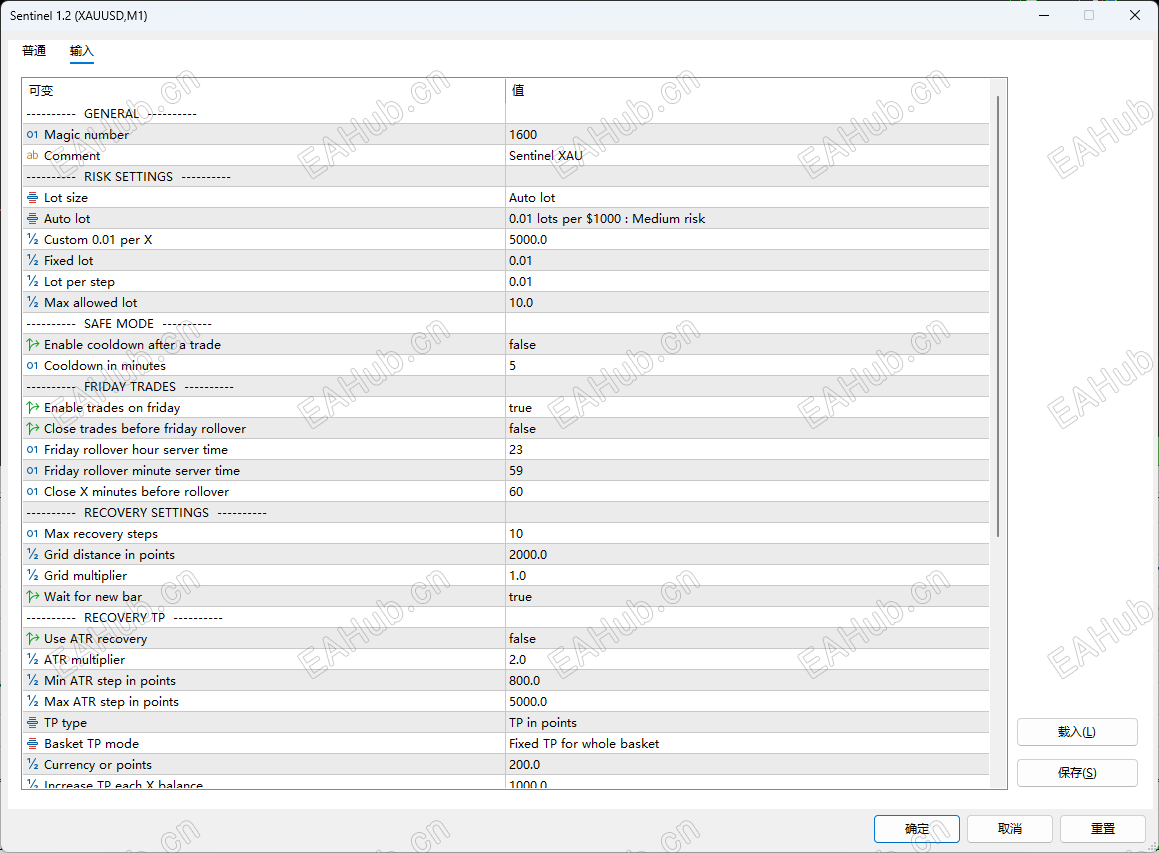Viewport: 1159px width, 853px height.
Task: Click the bool icon beside Close trades before friday rollover
Action: 33,429
